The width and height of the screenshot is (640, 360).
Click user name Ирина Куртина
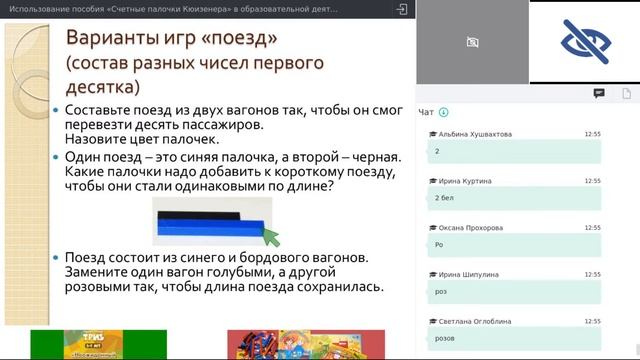(465, 181)
